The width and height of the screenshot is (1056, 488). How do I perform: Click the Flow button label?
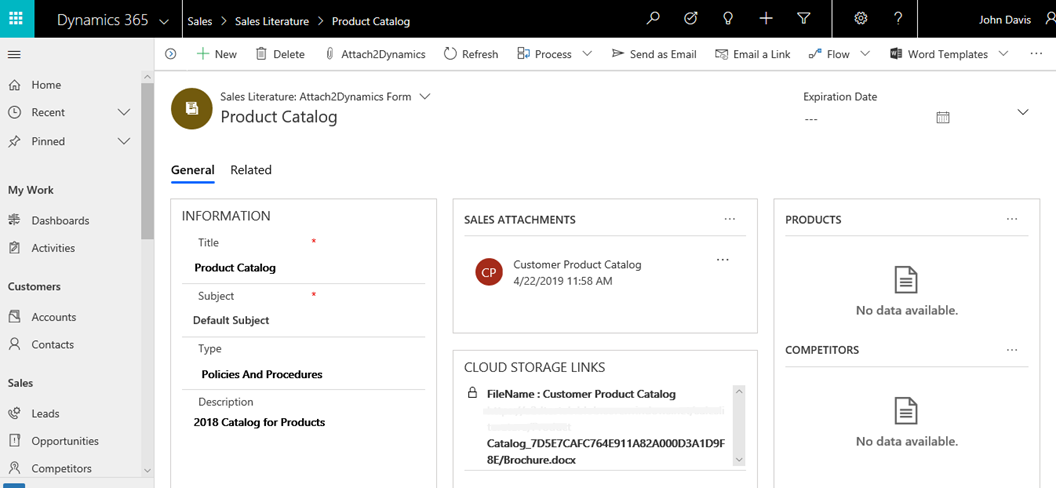pyautogui.click(x=838, y=54)
